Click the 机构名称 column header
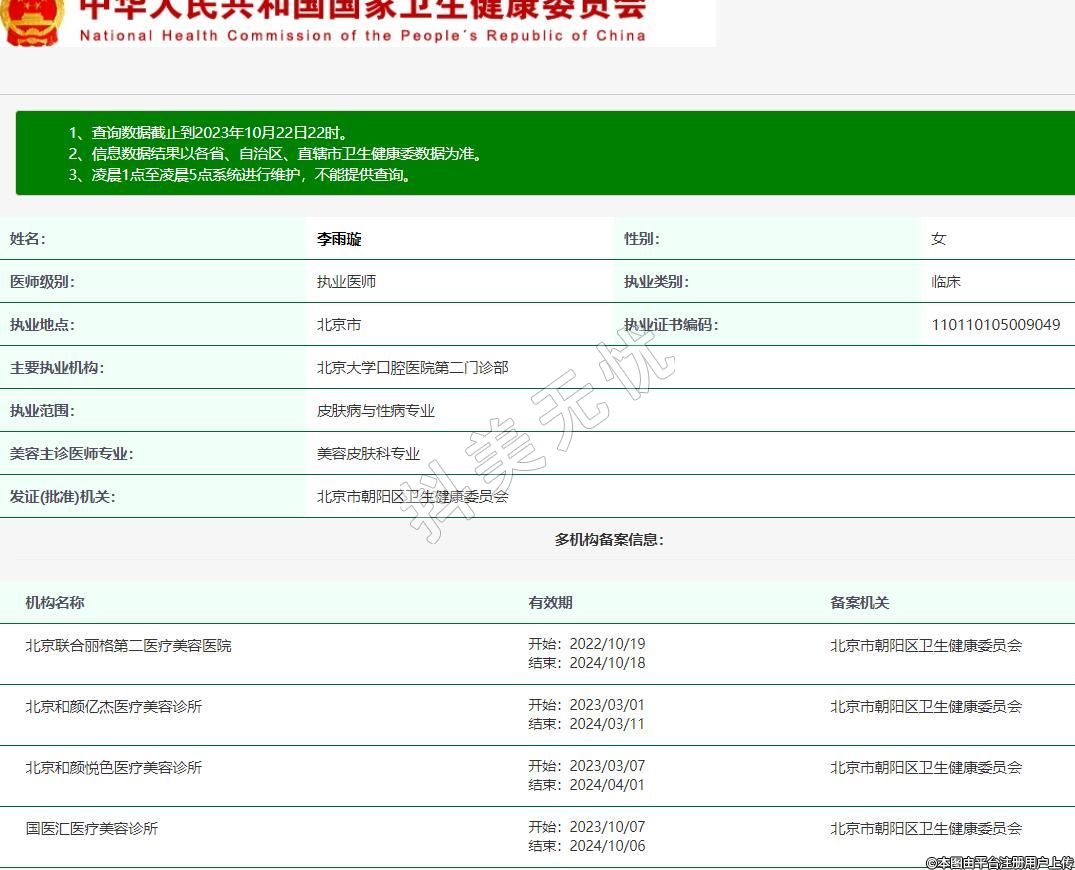 55,603
